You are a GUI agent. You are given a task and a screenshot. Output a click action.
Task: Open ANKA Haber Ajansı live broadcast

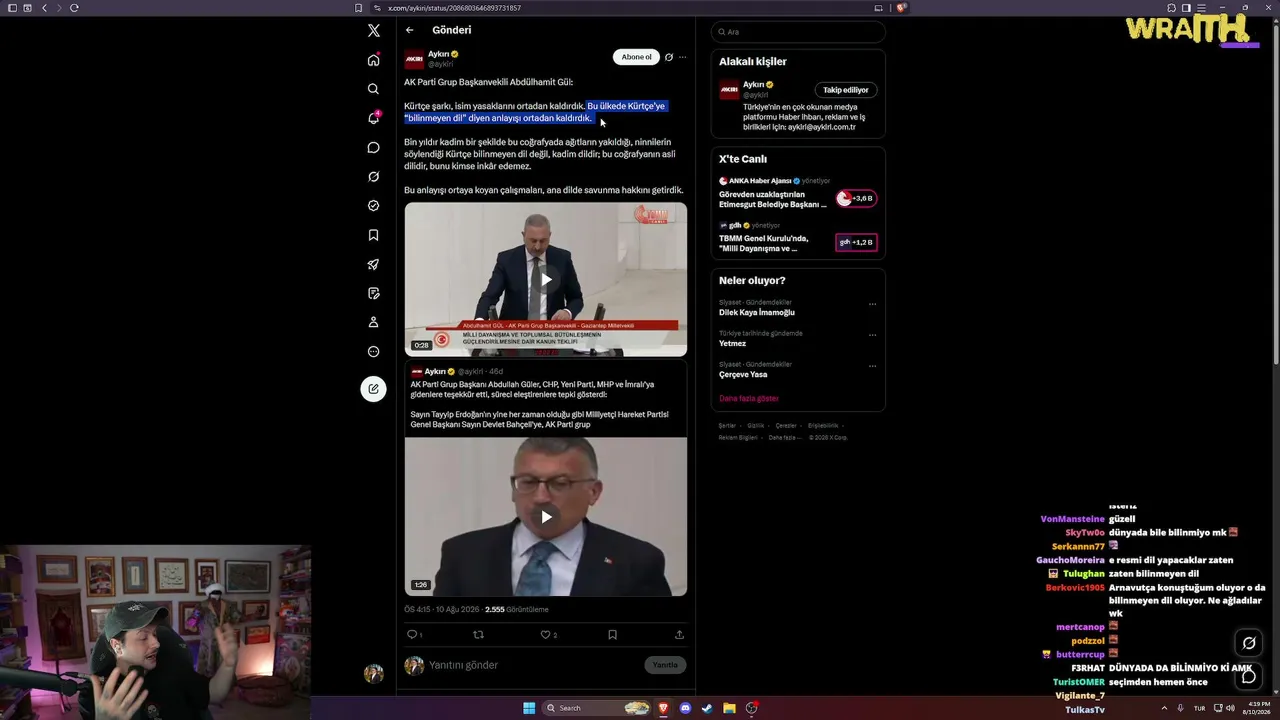798,193
